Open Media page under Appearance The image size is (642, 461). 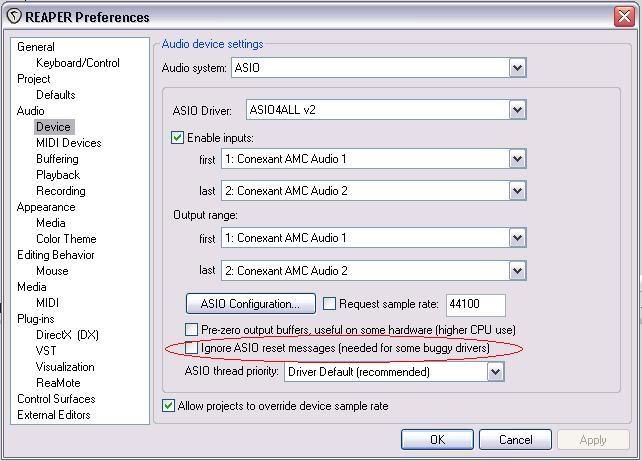click(51, 223)
